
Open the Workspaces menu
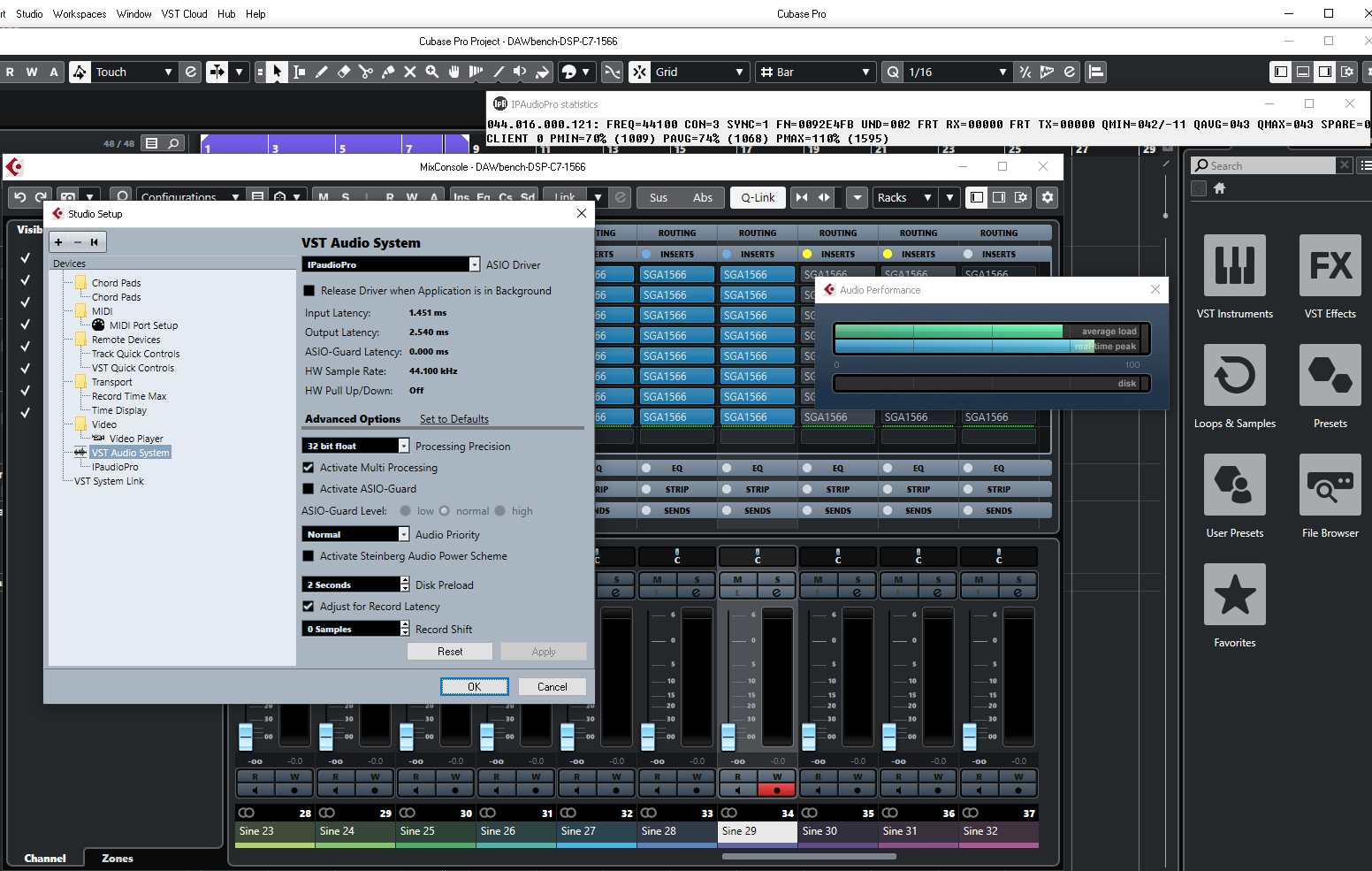click(x=80, y=13)
